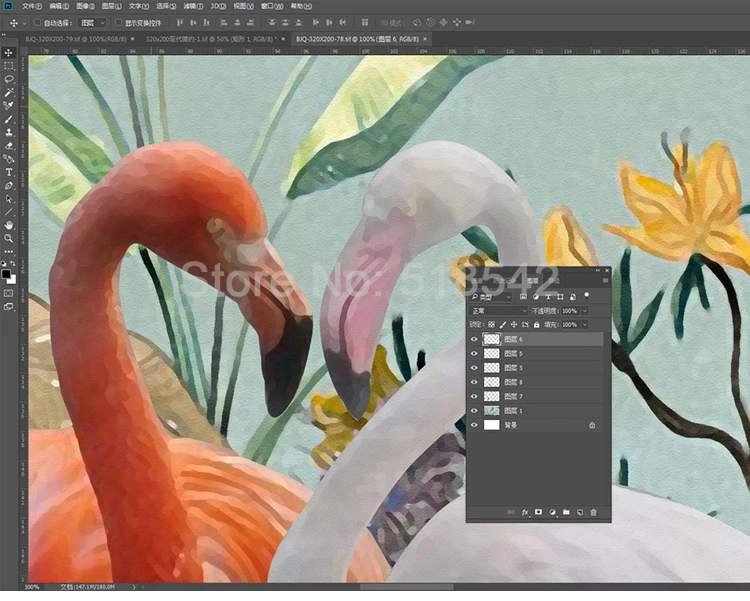Enable lock position for the layer
This screenshot has height=601, width=750.
point(514,324)
